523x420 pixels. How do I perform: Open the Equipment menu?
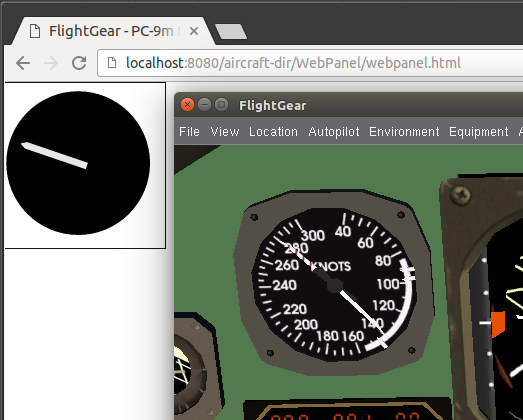(x=479, y=131)
